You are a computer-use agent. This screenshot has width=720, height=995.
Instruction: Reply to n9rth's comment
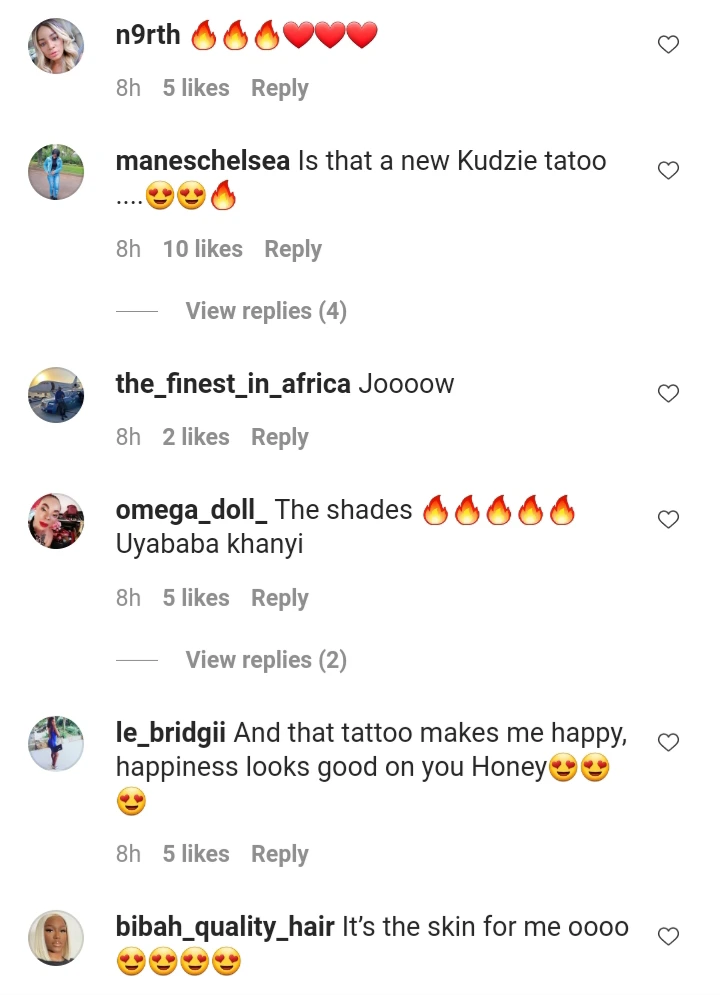click(280, 88)
